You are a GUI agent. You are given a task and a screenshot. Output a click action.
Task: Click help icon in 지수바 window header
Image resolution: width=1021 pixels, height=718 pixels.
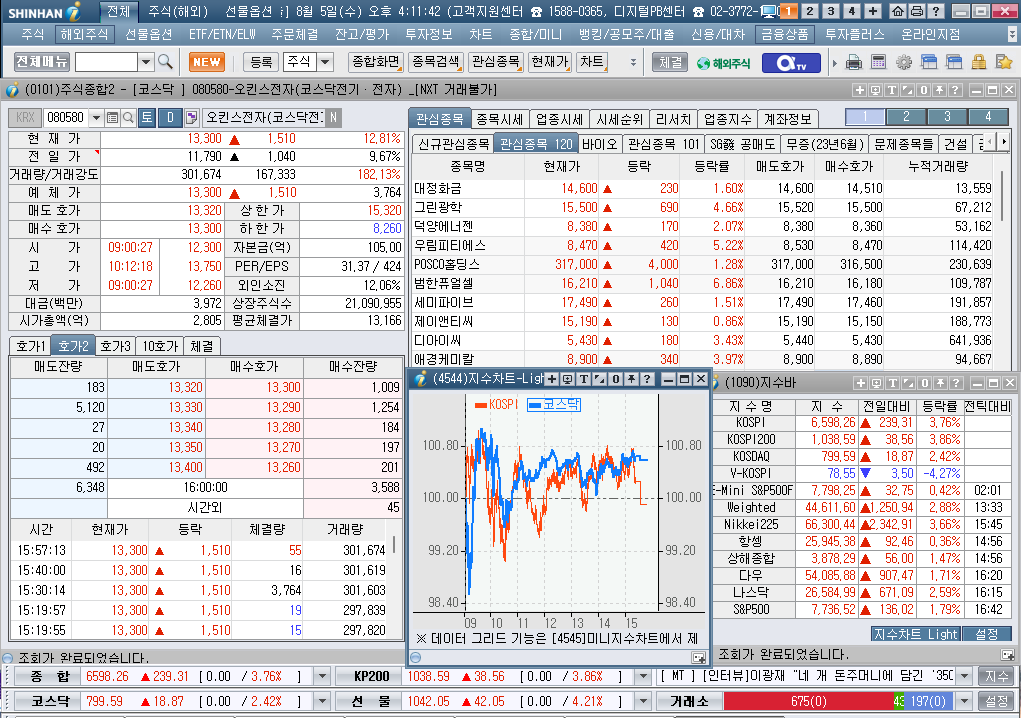[x=955, y=383]
